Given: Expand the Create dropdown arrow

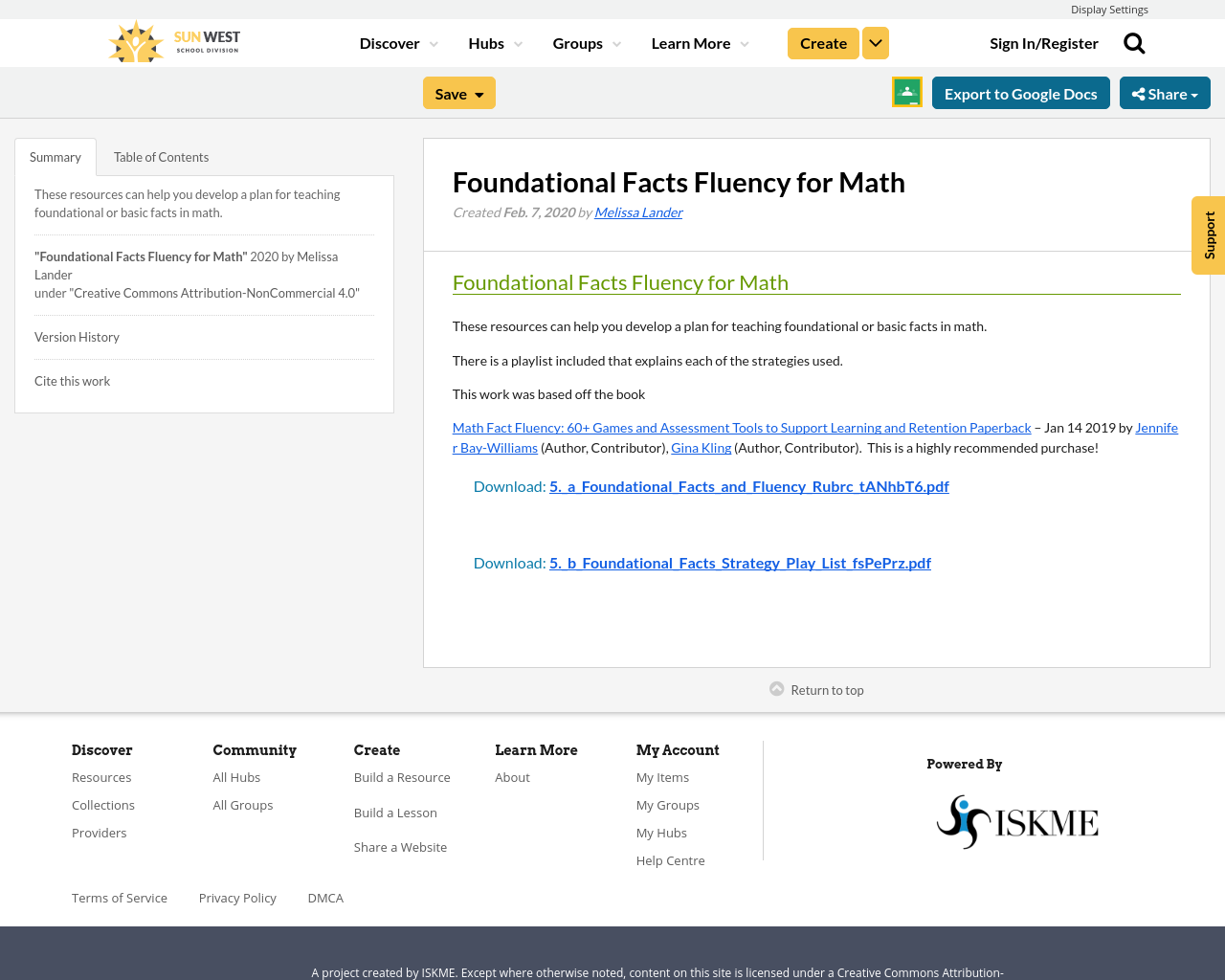Looking at the screenshot, I should point(875,42).
